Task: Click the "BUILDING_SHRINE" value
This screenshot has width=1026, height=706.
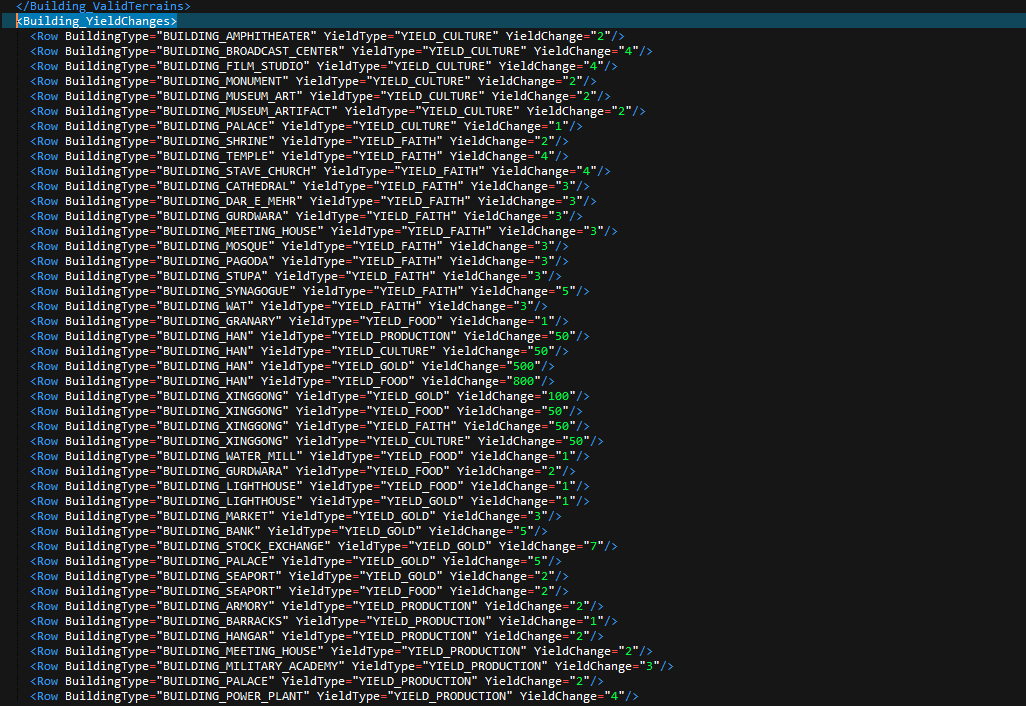Action: coord(215,141)
